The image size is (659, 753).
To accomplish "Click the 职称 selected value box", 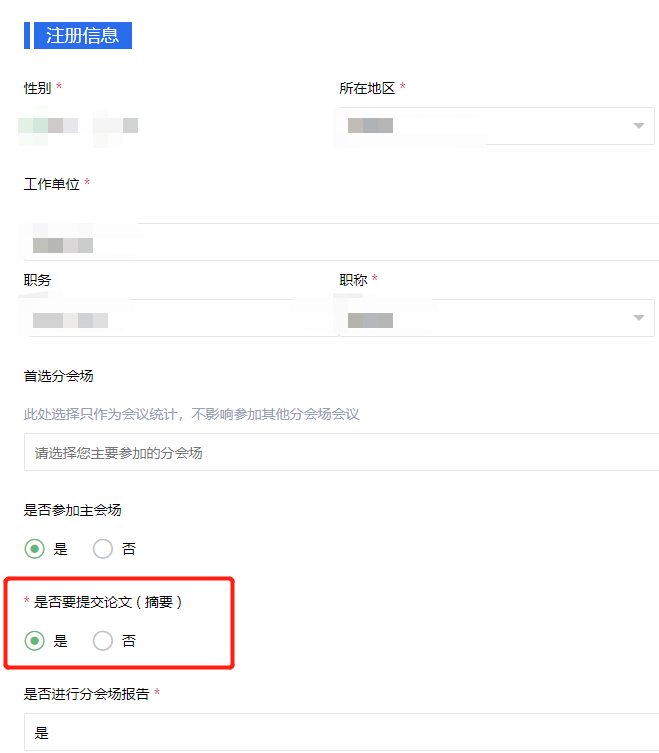I will click(x=480, y=319).
